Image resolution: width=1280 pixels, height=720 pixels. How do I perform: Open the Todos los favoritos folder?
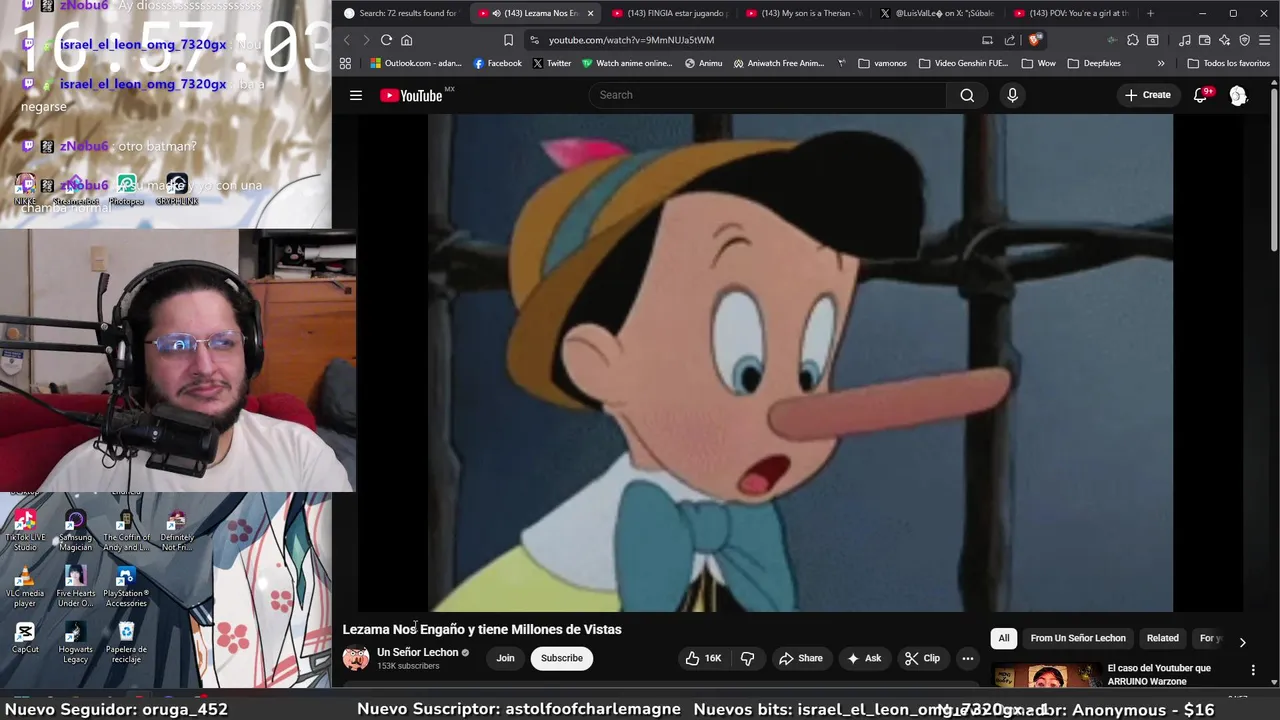point(1228,63)
